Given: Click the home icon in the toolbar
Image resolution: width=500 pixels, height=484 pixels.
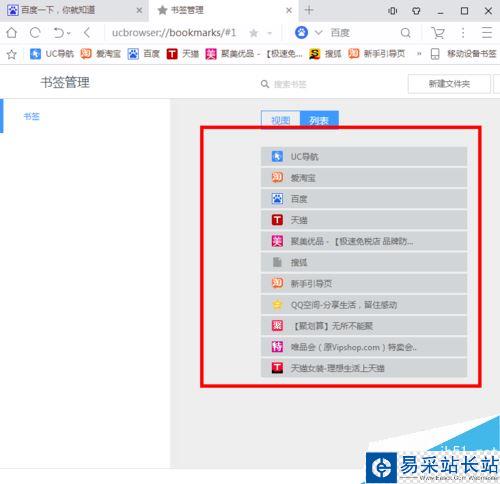Looking at the screenshot, I should [x=12, y=33].
